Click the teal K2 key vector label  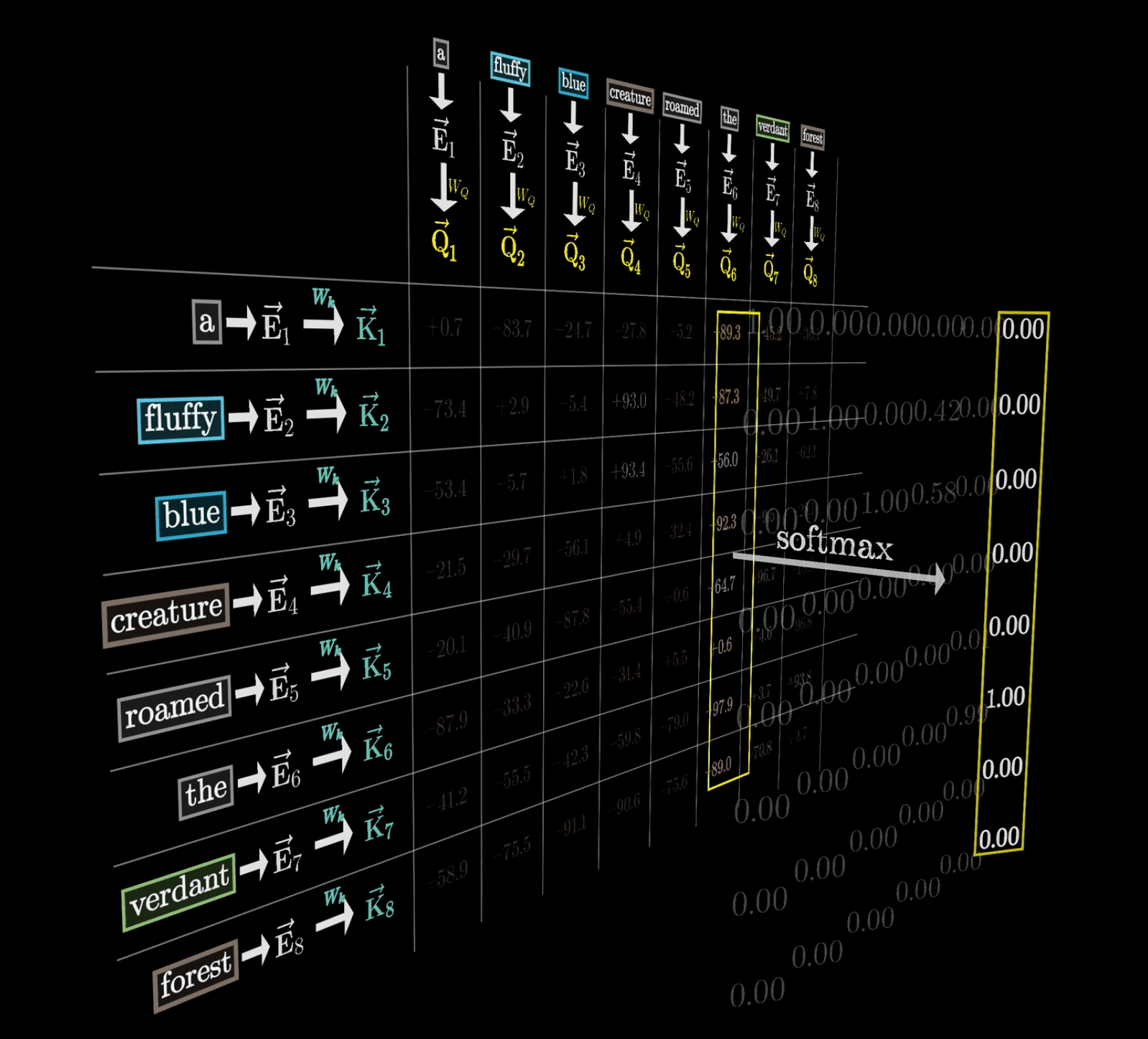[x=374, y=413]
